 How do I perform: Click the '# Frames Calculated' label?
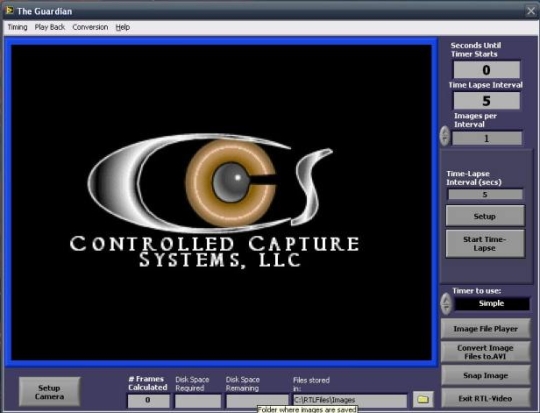coord(148,383)
